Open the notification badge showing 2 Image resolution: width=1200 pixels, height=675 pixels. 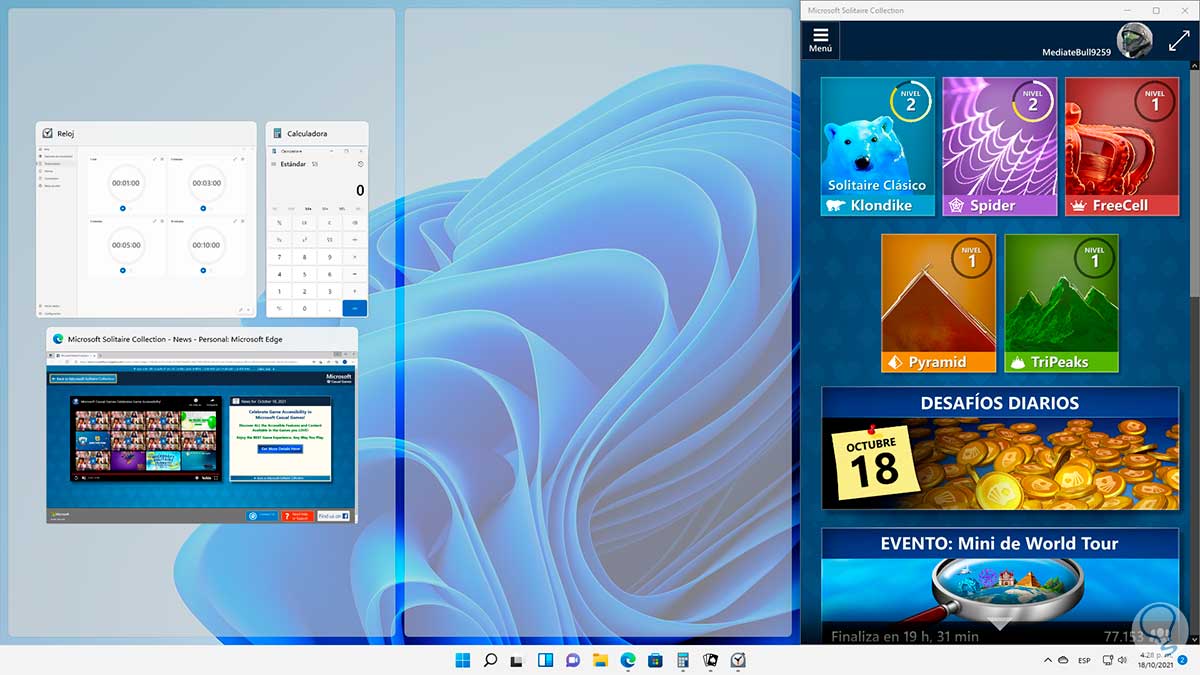1182,660
